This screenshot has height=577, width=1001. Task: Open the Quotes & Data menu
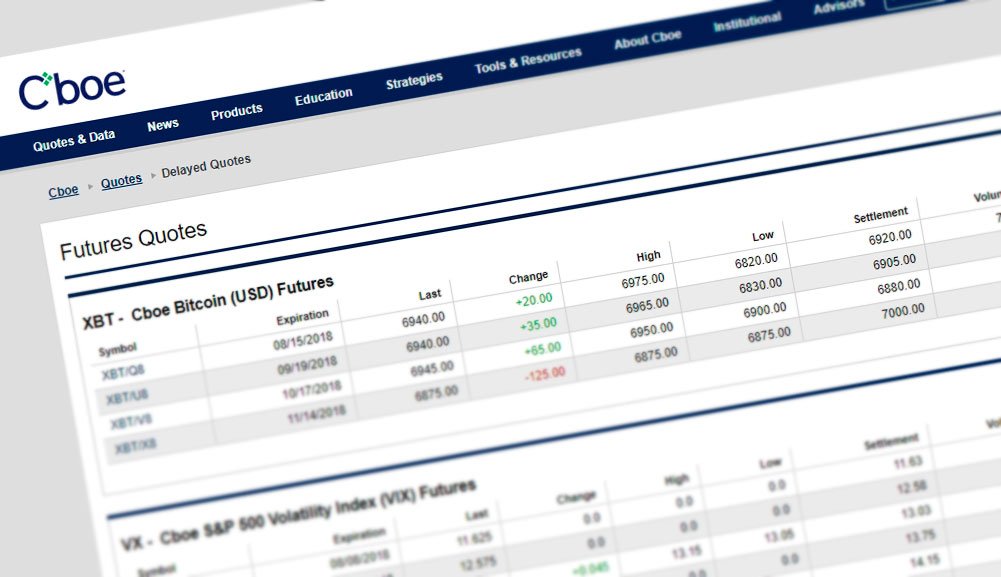[x=74, y=140]
